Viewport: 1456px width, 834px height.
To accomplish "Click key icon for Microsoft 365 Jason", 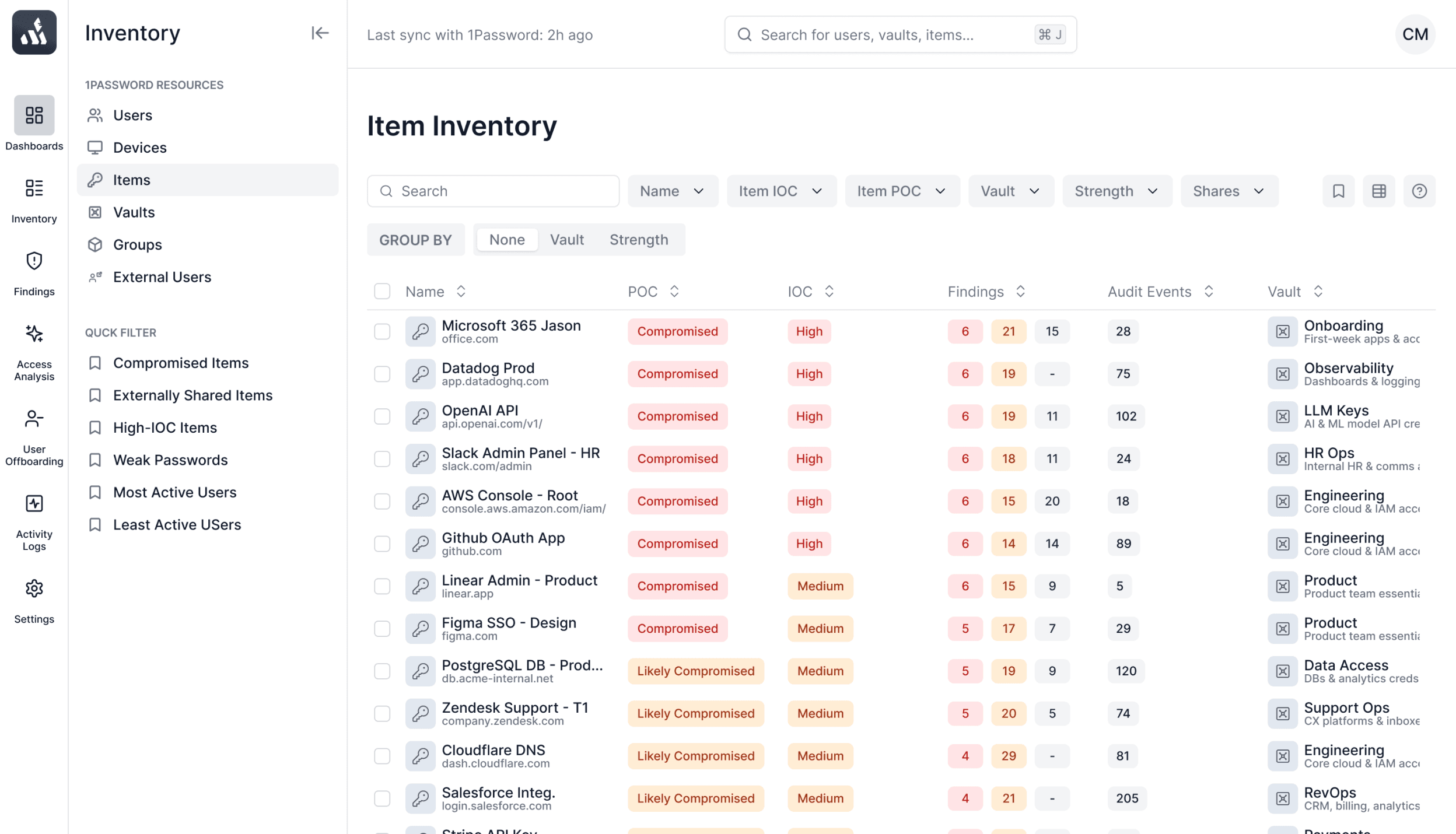I will [x=420, y=331].
